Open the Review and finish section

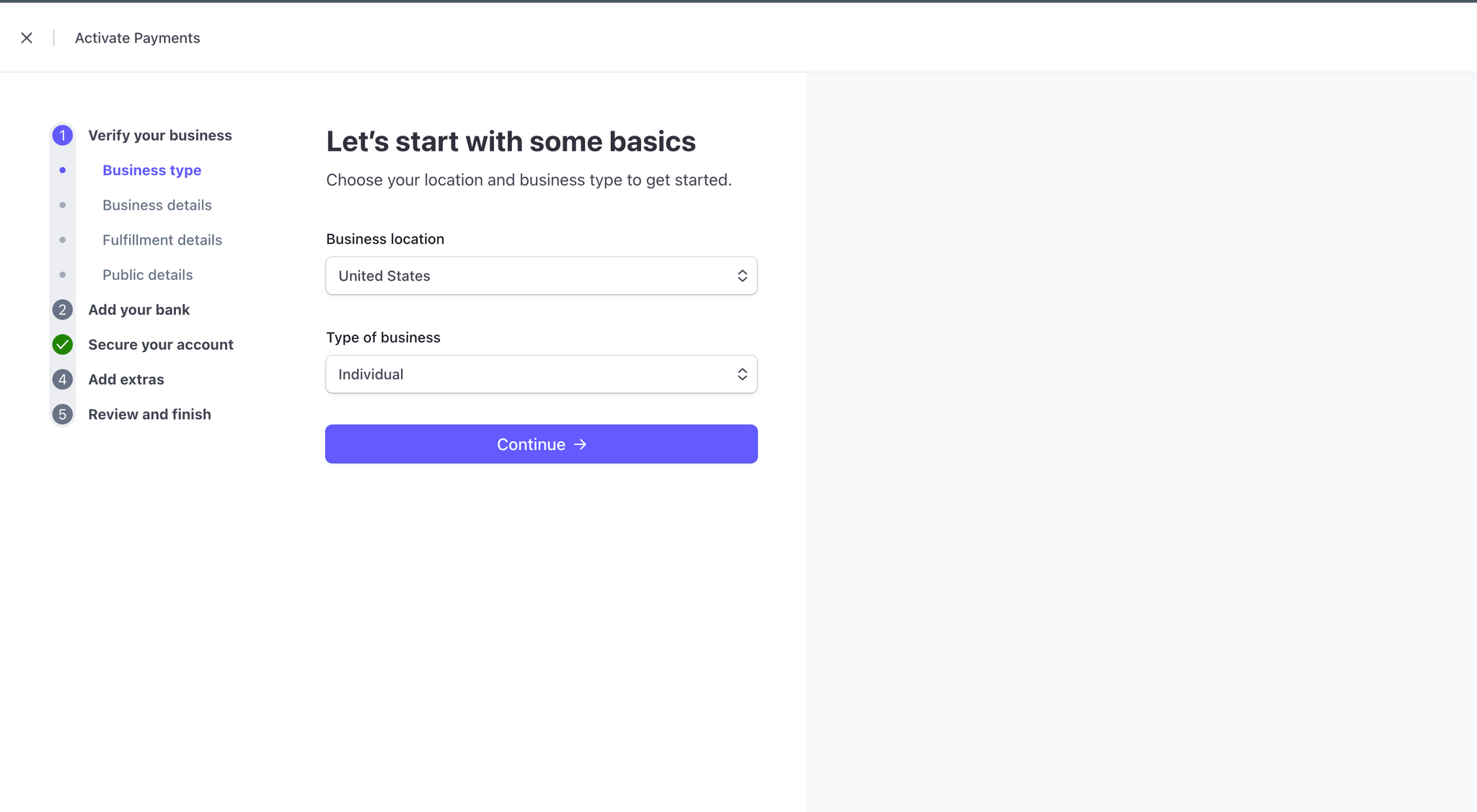tap(150, 415)
